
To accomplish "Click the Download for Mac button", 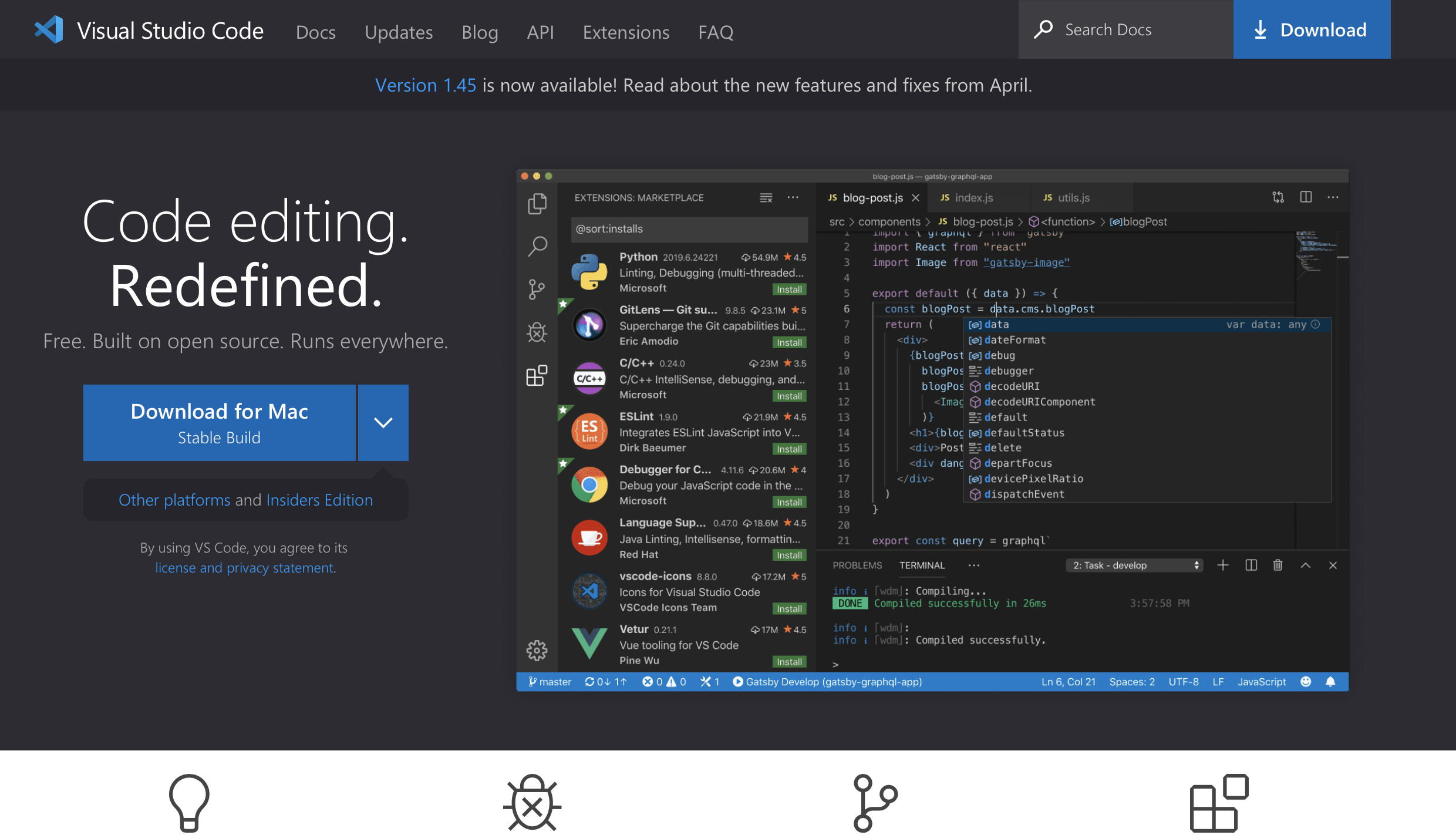I will click(219, 422).
